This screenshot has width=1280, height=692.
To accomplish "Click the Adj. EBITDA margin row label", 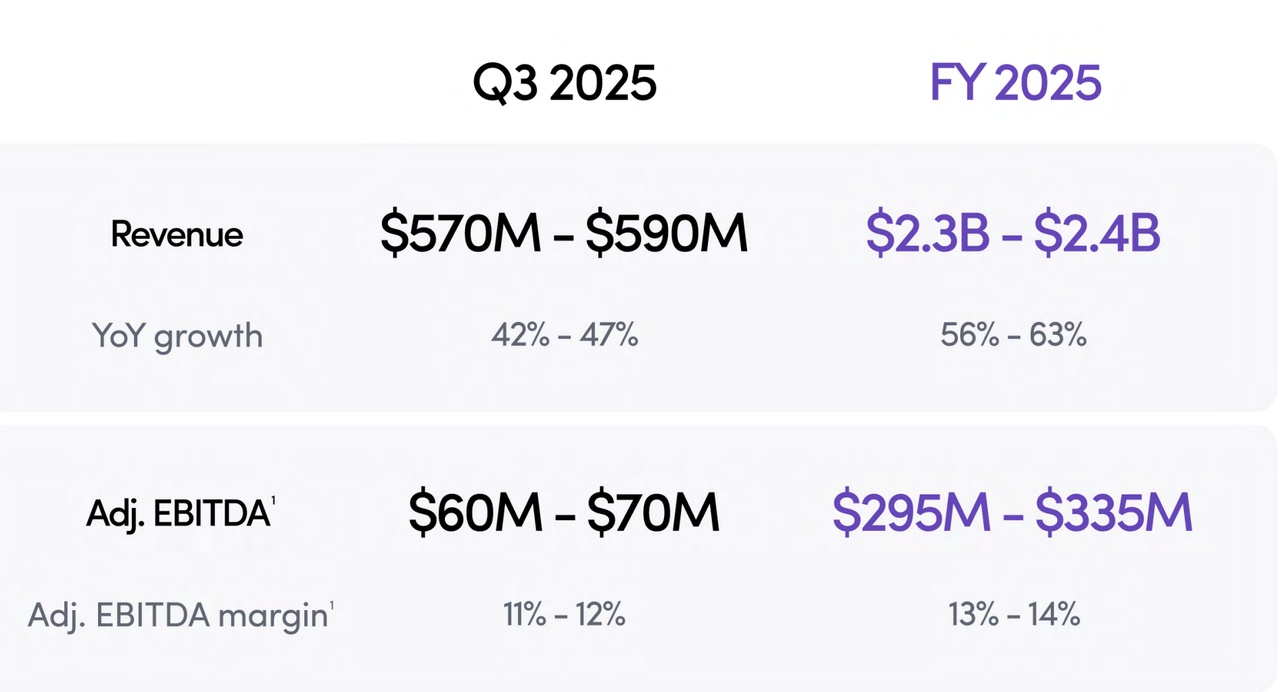I will (177, 615).
